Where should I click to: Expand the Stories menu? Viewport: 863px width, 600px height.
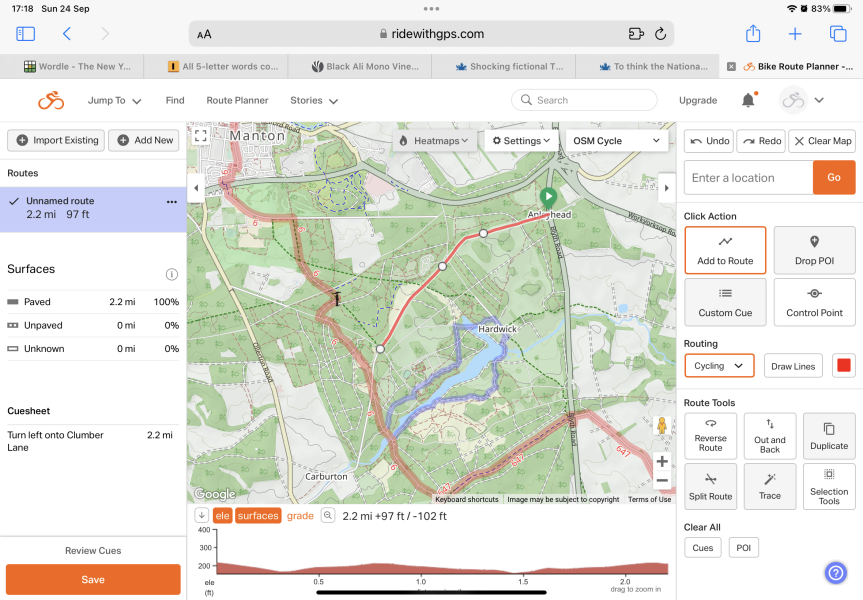point(314,100)
